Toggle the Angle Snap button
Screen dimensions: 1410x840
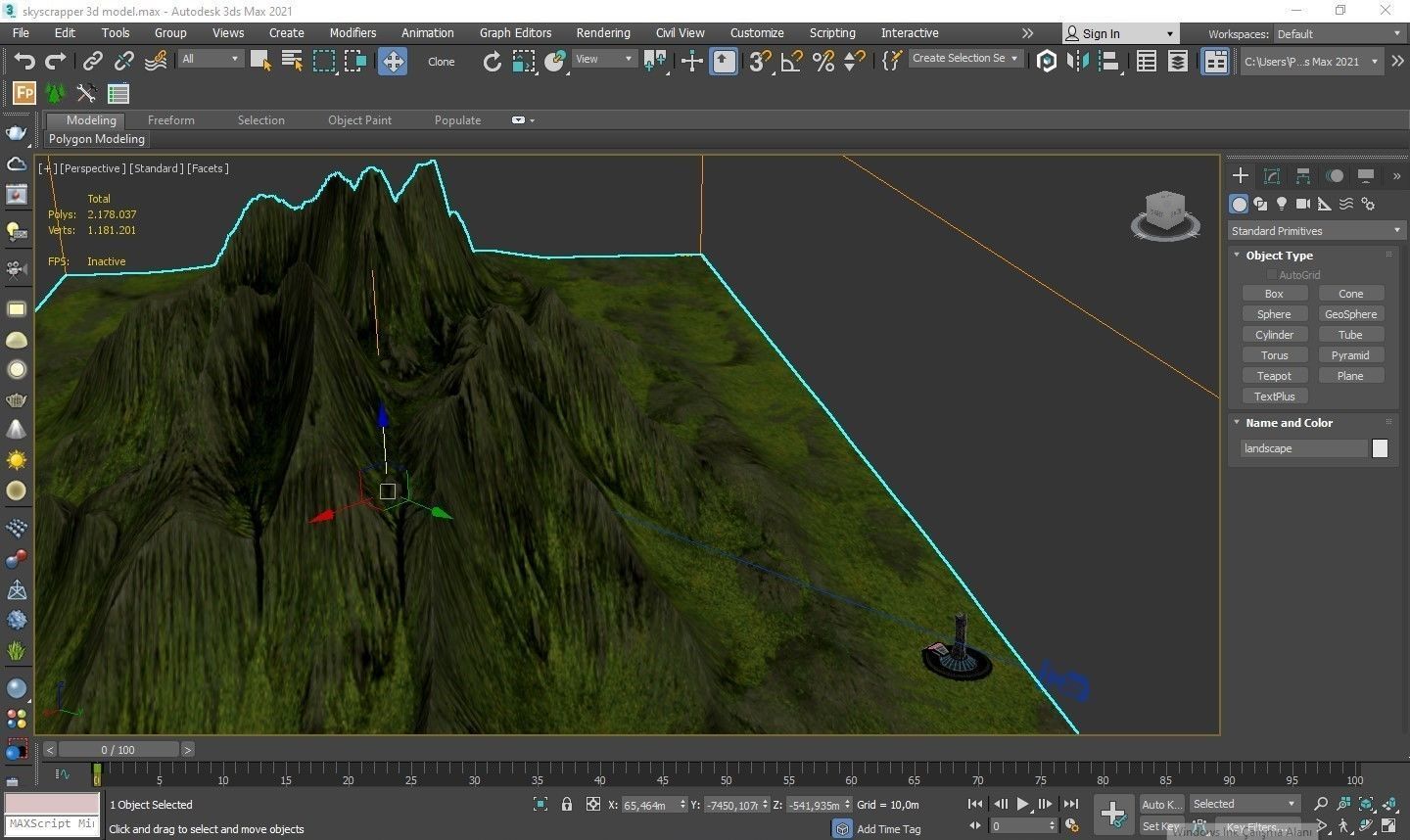click(791, 62)
